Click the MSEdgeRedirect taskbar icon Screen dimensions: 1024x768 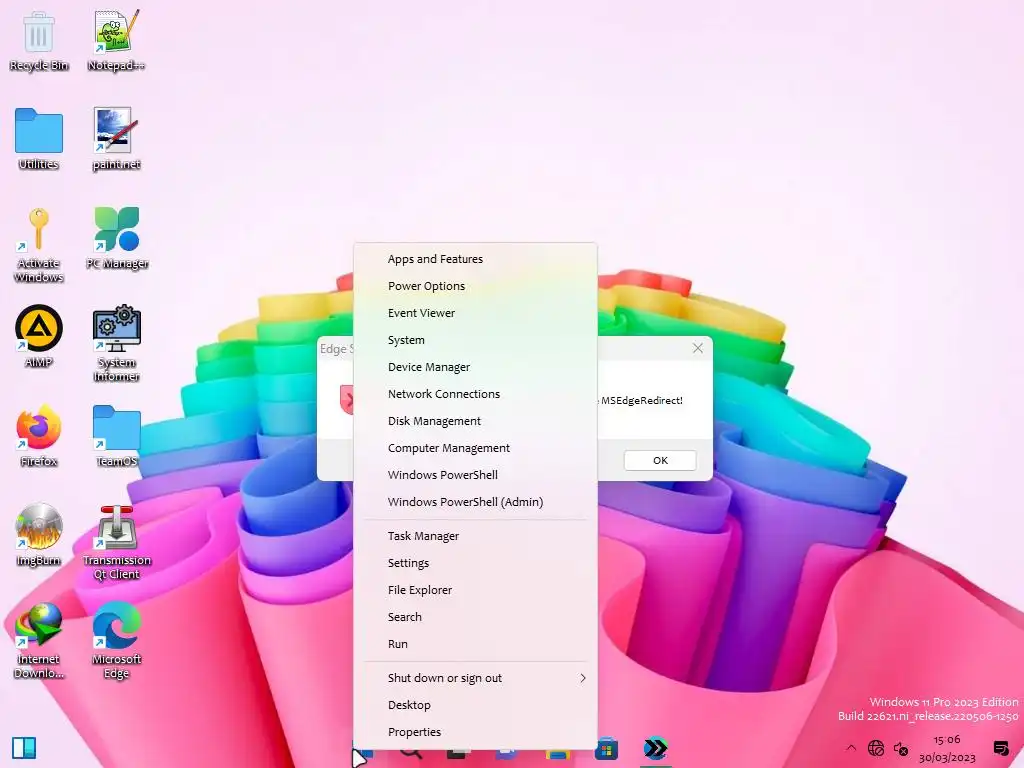click(655, 748)
